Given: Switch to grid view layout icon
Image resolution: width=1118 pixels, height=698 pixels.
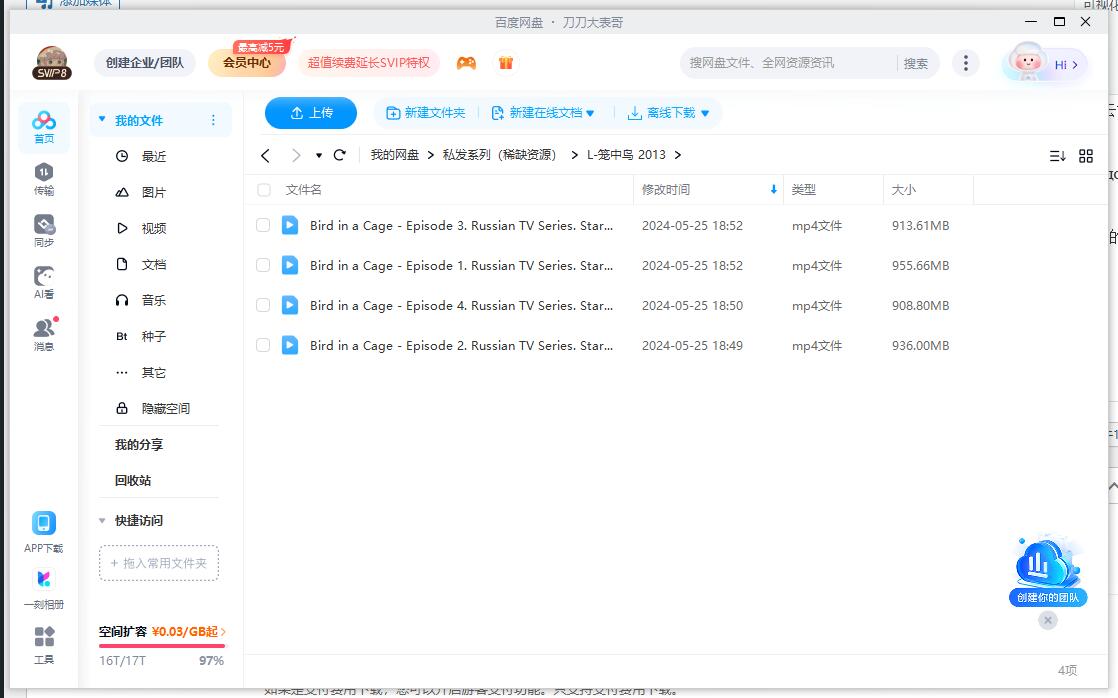Looking at the screenshot, I should click(1086, 155).
